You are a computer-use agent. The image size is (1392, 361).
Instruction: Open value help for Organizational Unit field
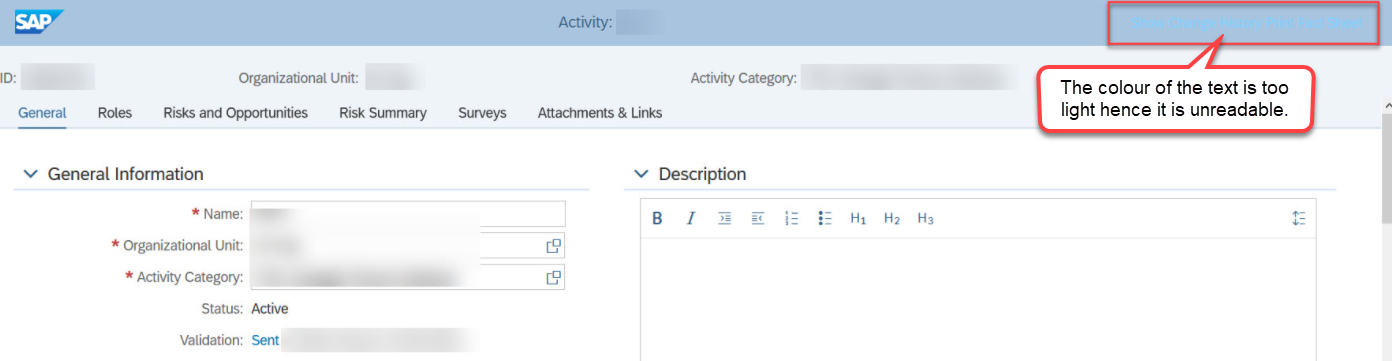pos(552,245)
